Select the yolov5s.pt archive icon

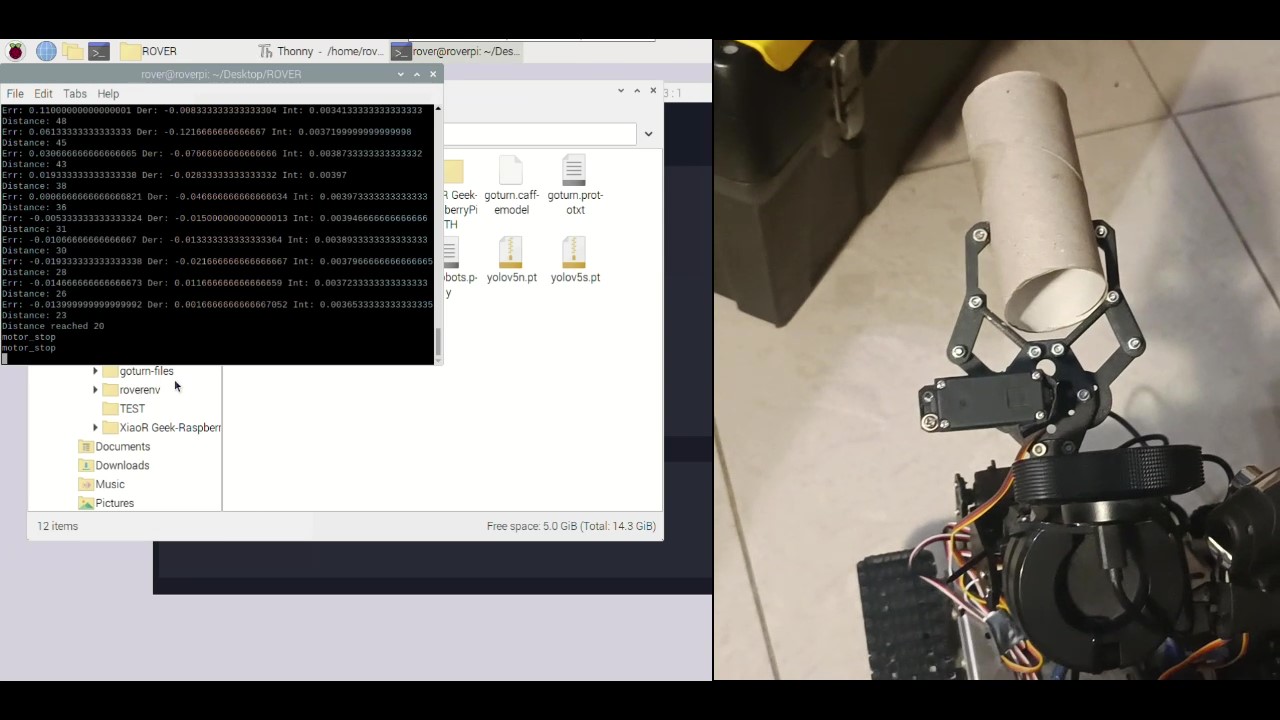point(574,252)
